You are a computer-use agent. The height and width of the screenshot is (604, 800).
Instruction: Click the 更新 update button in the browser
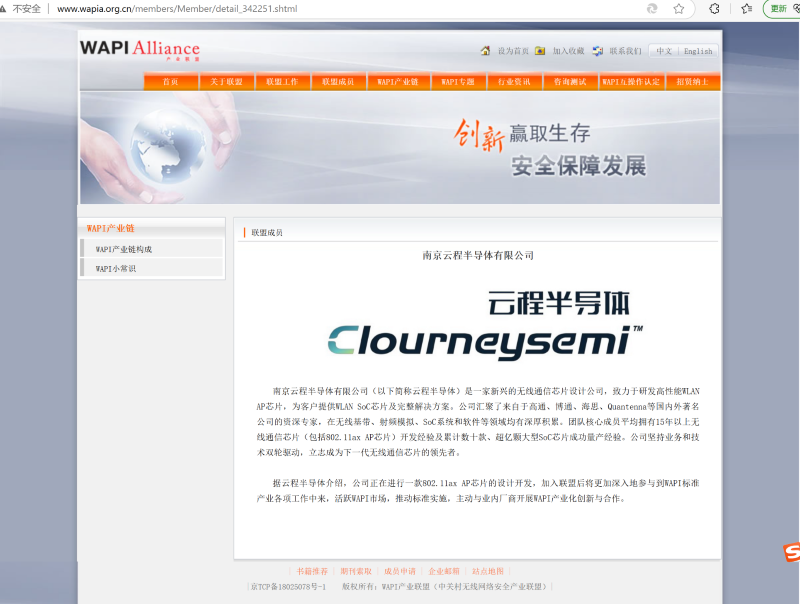(778, 9)
